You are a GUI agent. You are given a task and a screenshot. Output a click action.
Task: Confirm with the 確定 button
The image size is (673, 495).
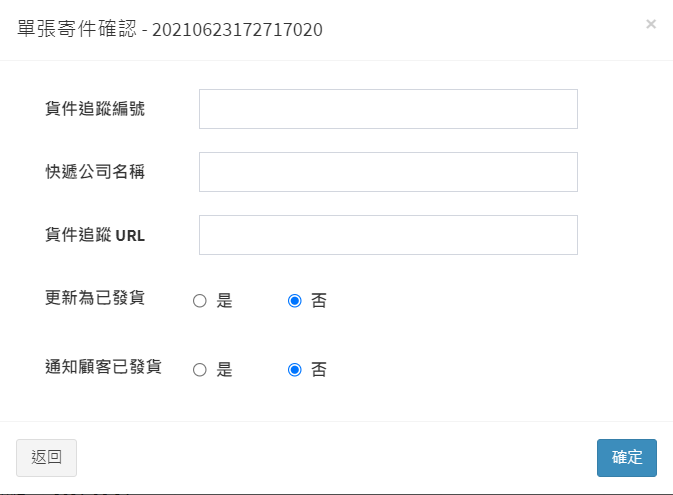pos(626,457)
